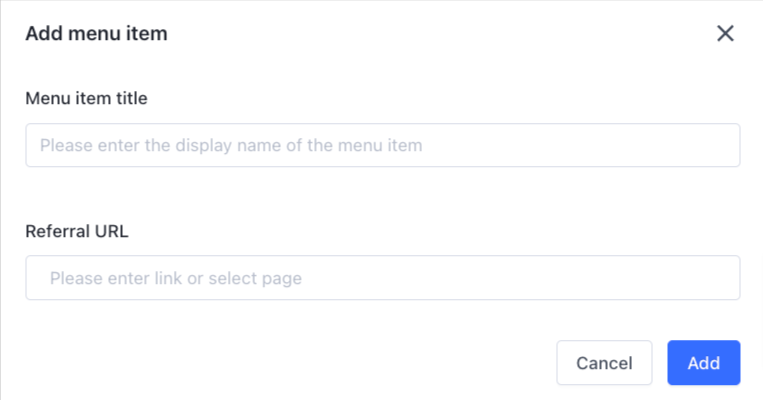Viewport: 763px width, 400px height.
Task: Activate the 'Please enter link' box
Action: click(382, 278)
